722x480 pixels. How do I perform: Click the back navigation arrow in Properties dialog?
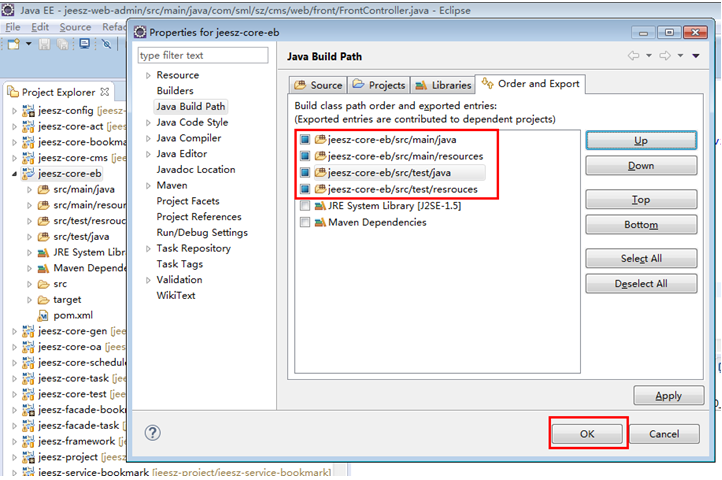634,56
